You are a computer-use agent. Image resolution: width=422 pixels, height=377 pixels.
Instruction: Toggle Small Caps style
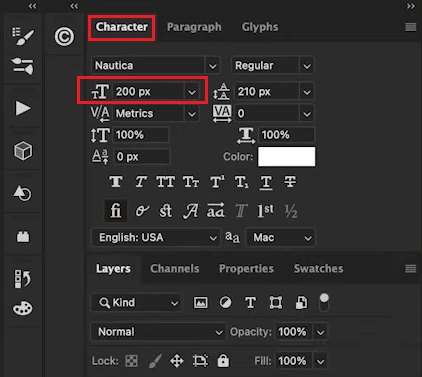tap(191, 182)
